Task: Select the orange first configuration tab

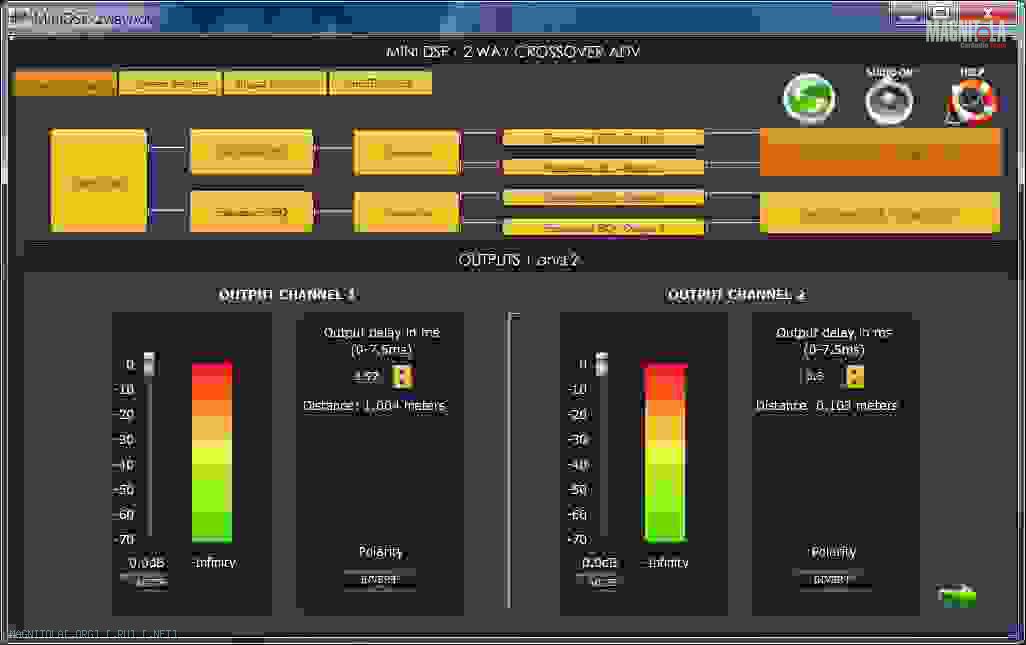Action: (x=64, y=84)
